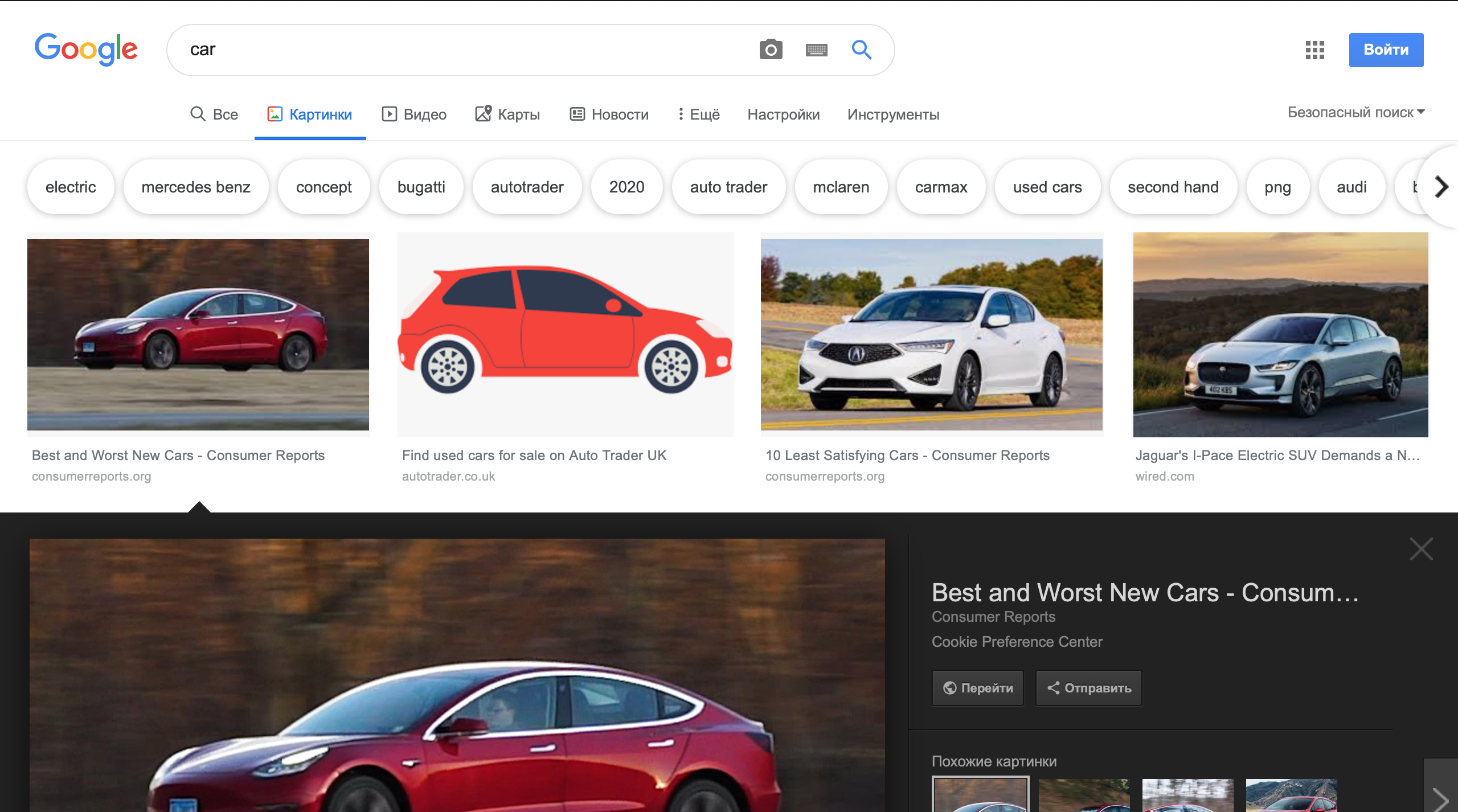
Task: Click the Войти sign-in button
Action: click(1385, 49)
